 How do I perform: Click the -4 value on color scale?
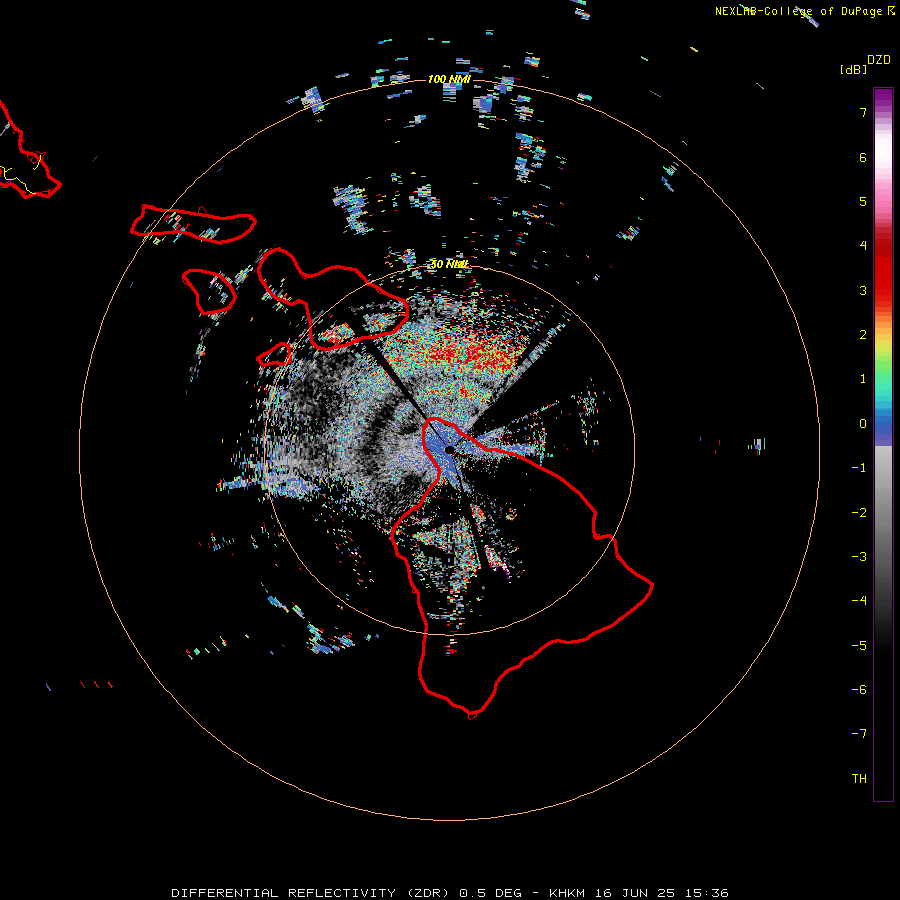pos(859,600)
